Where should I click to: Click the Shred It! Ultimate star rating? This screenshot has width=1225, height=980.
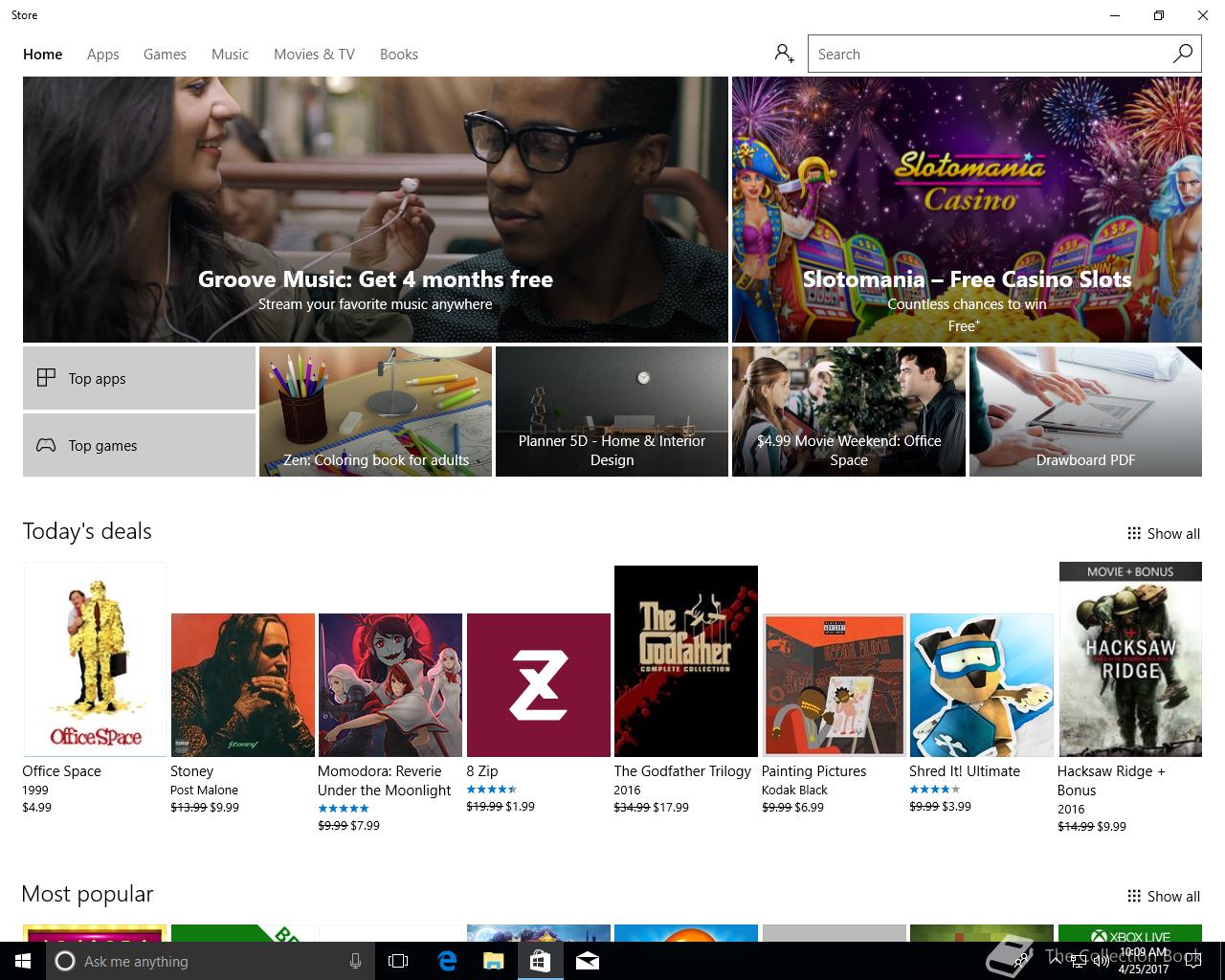[x=934, y=790]
